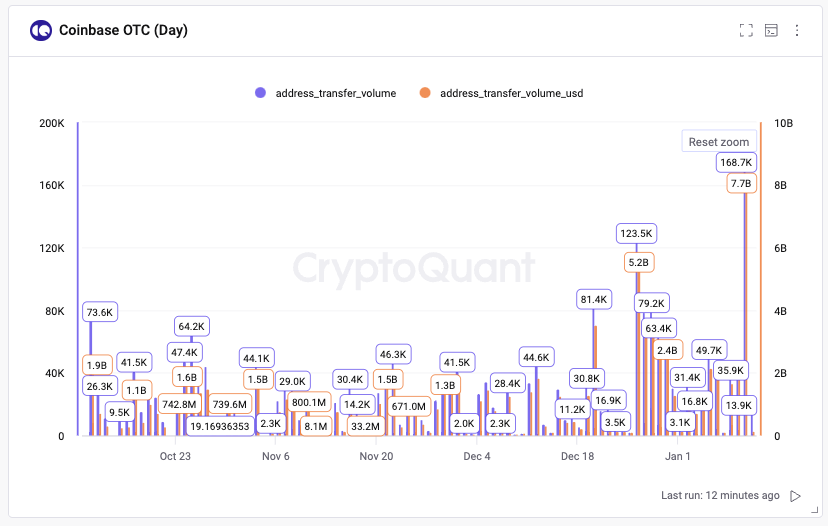Click the Reset zoom button
The height and width of the screenshot is (526, 828).
[719, 142]
